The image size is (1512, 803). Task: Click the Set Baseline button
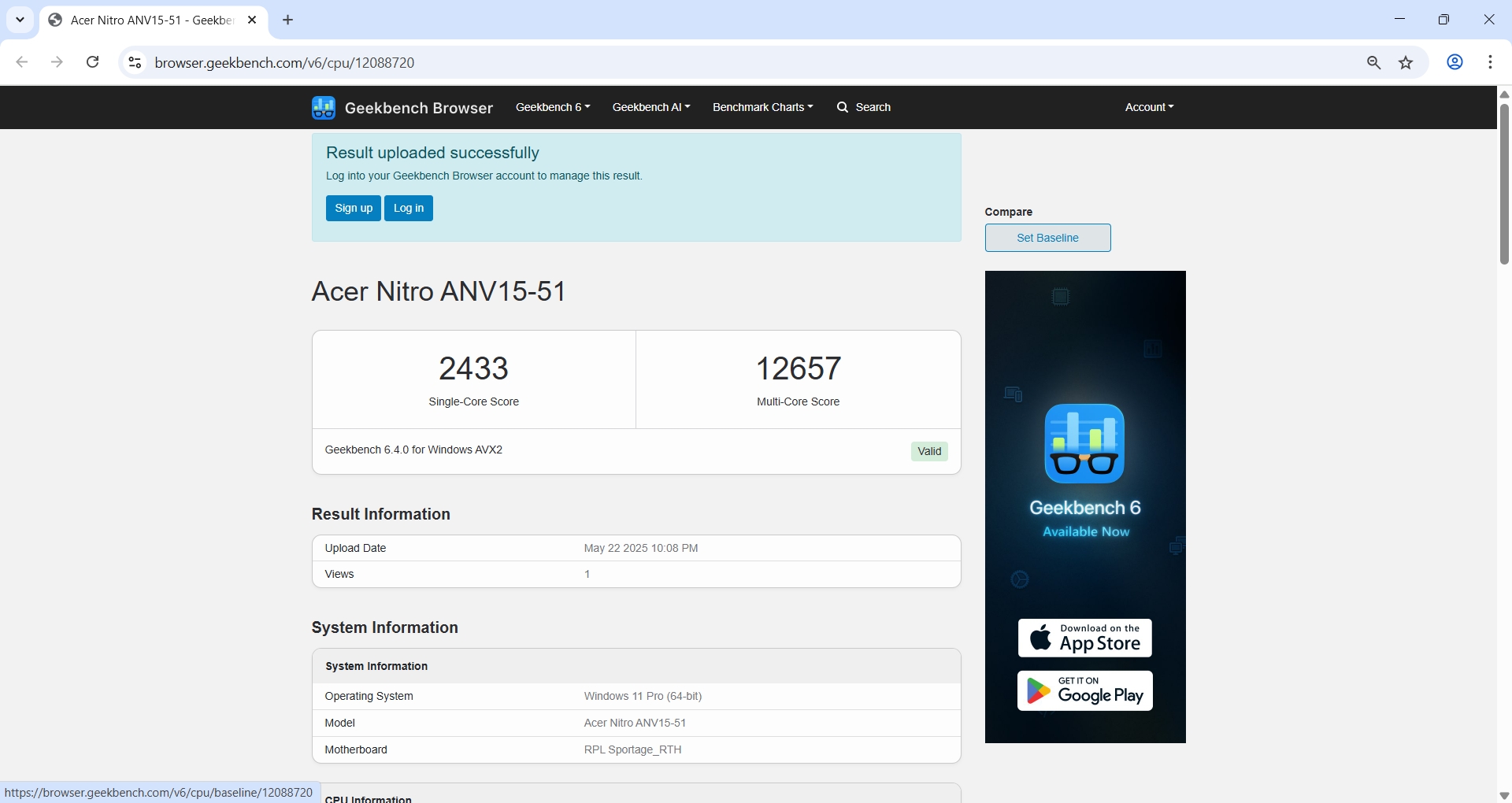pos(1047,238)
